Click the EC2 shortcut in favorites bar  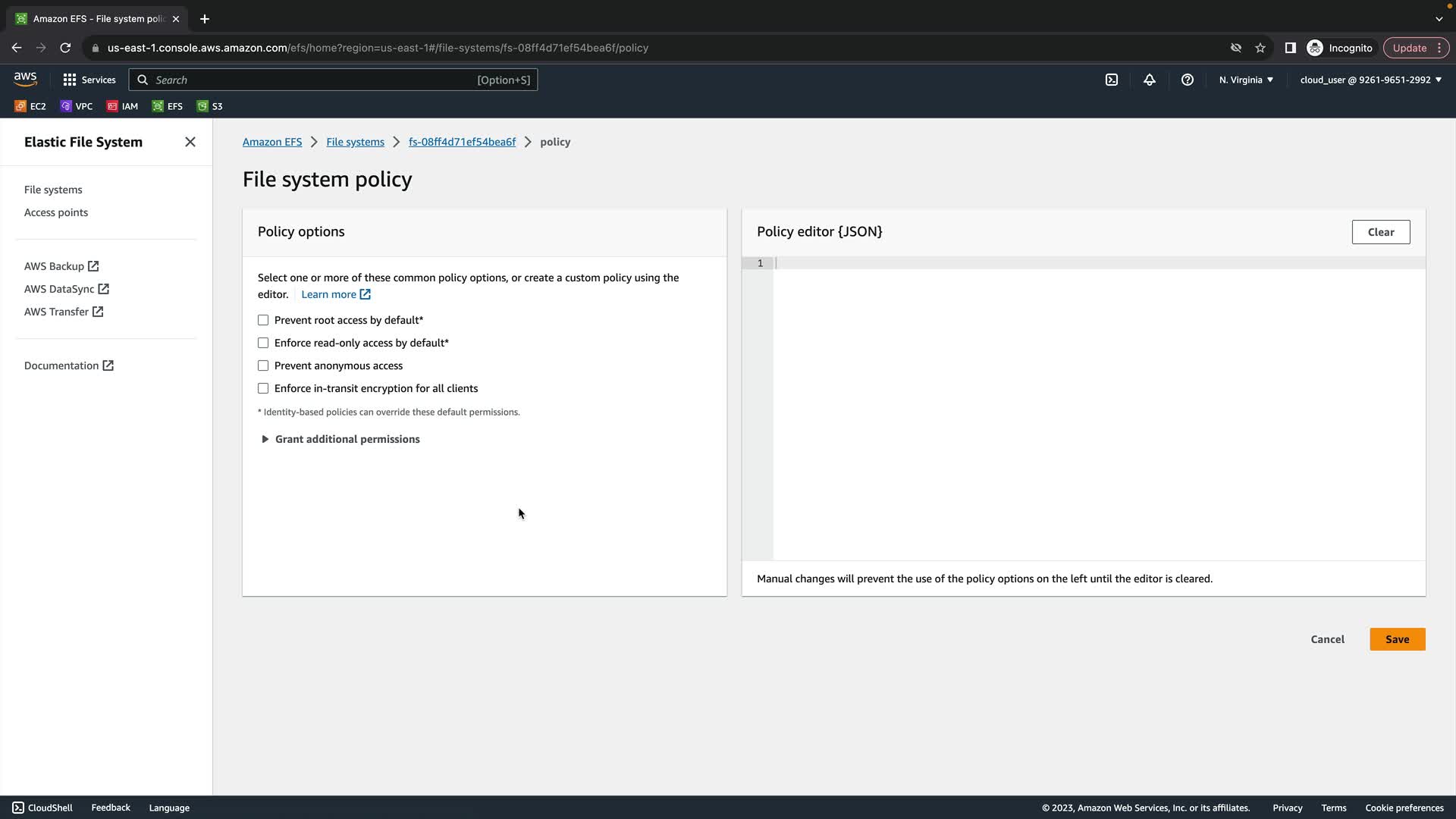(30, 106)
